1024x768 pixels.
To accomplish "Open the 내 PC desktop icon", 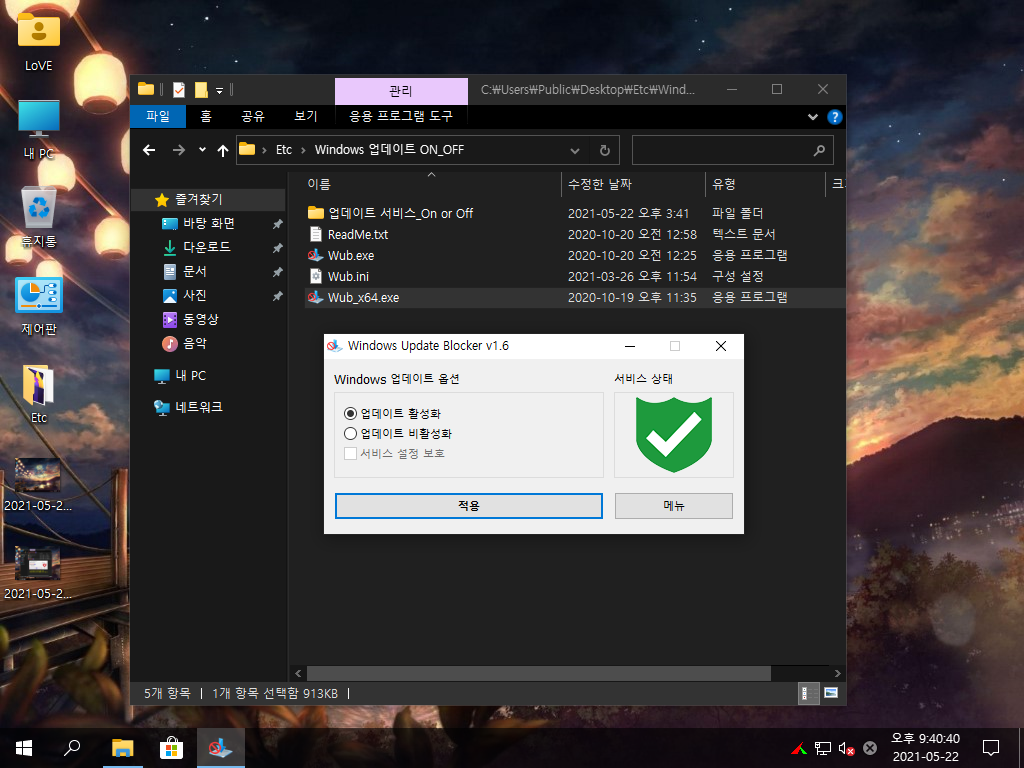I will pos(39,129).
